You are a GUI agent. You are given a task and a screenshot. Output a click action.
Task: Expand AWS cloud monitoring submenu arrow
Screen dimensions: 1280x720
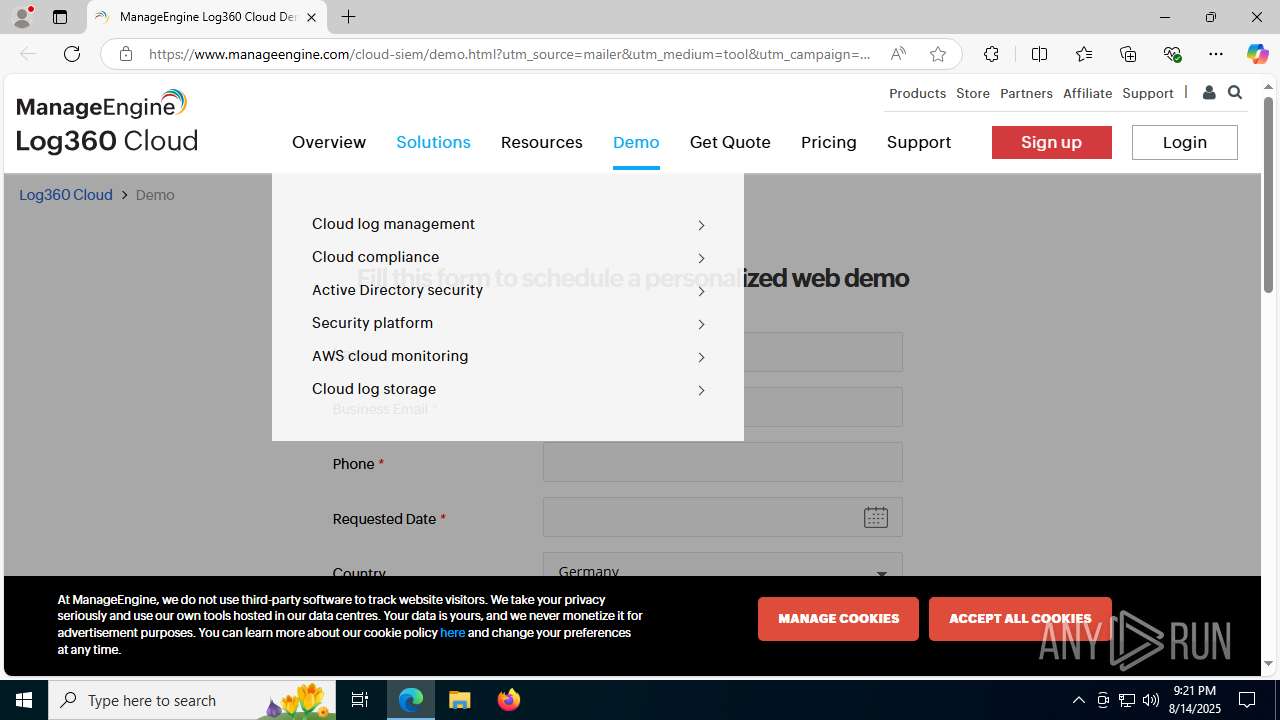click(701, 357)
